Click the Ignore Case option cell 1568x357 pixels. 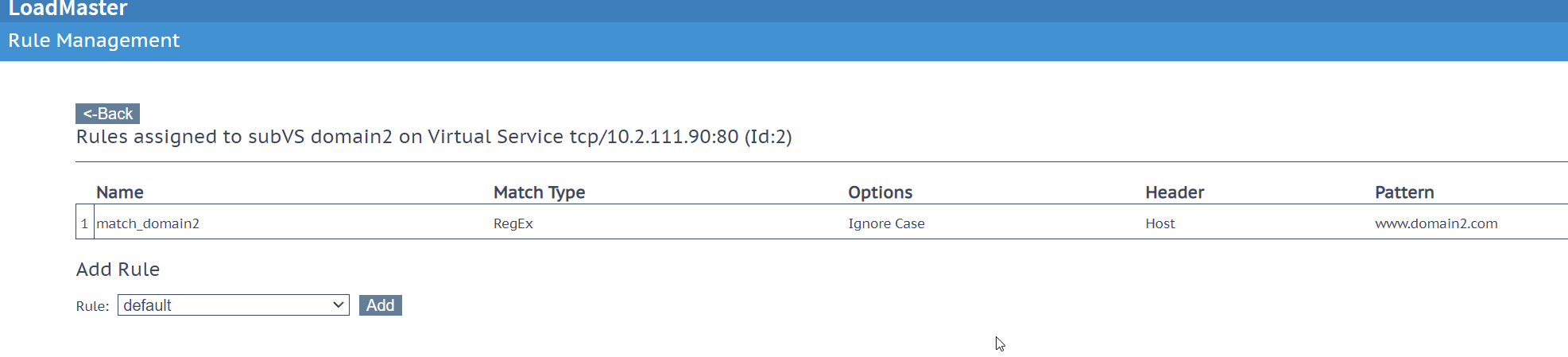coord(886,223)
